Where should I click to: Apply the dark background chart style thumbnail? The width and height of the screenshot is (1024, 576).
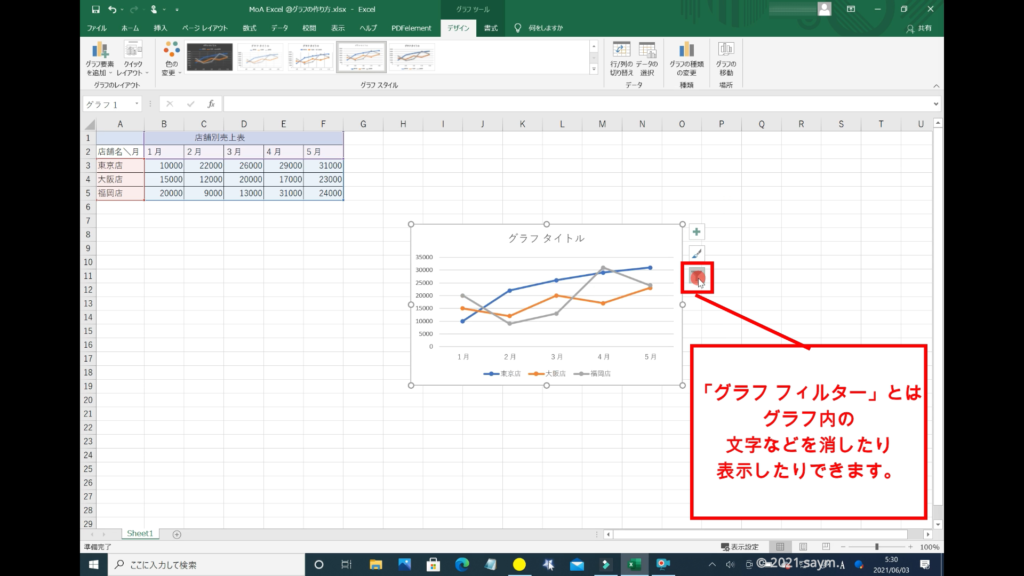209,59
